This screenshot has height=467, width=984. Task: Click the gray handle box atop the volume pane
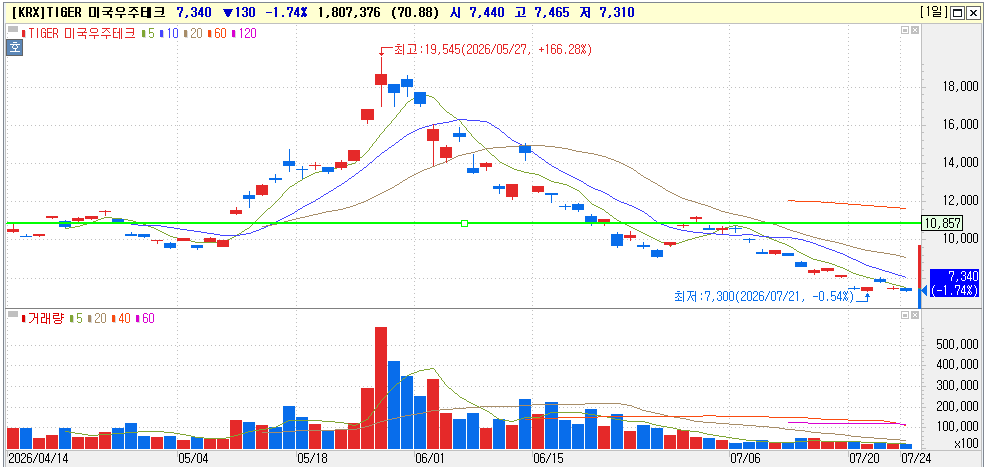(x=13, y=312)
